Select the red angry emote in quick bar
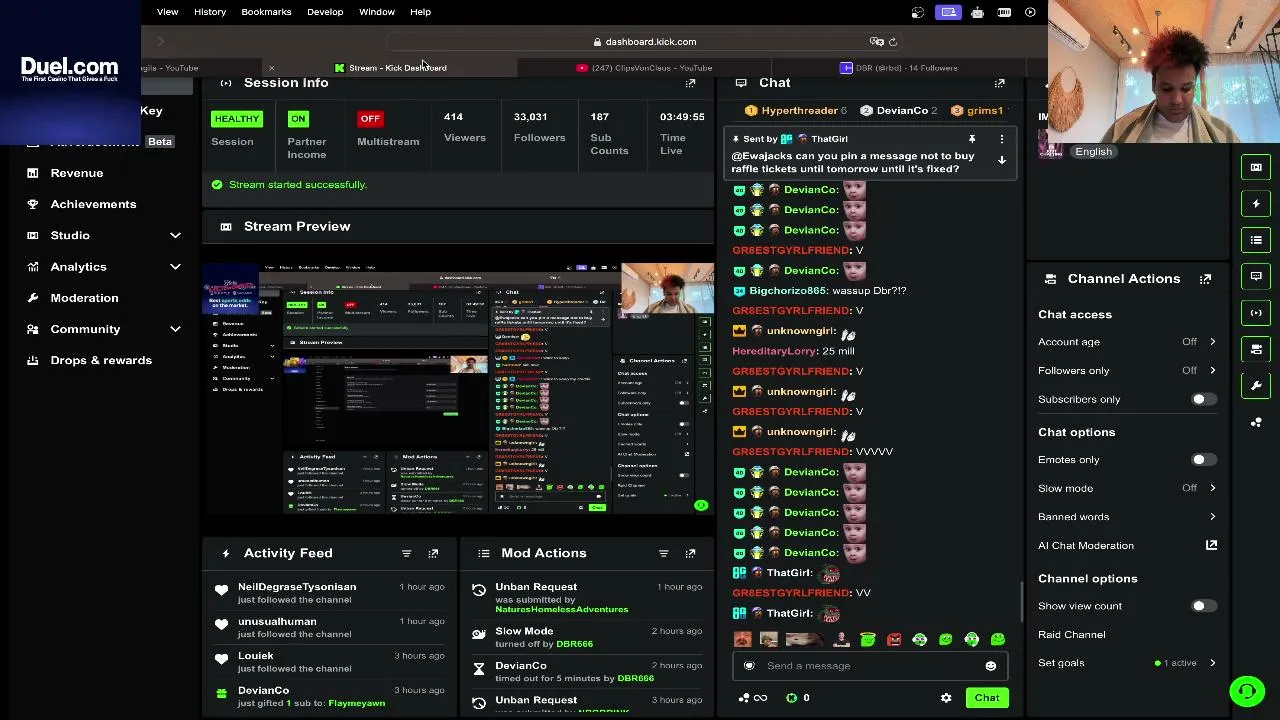Viewport: 1280px width, 720px height. 893,640
